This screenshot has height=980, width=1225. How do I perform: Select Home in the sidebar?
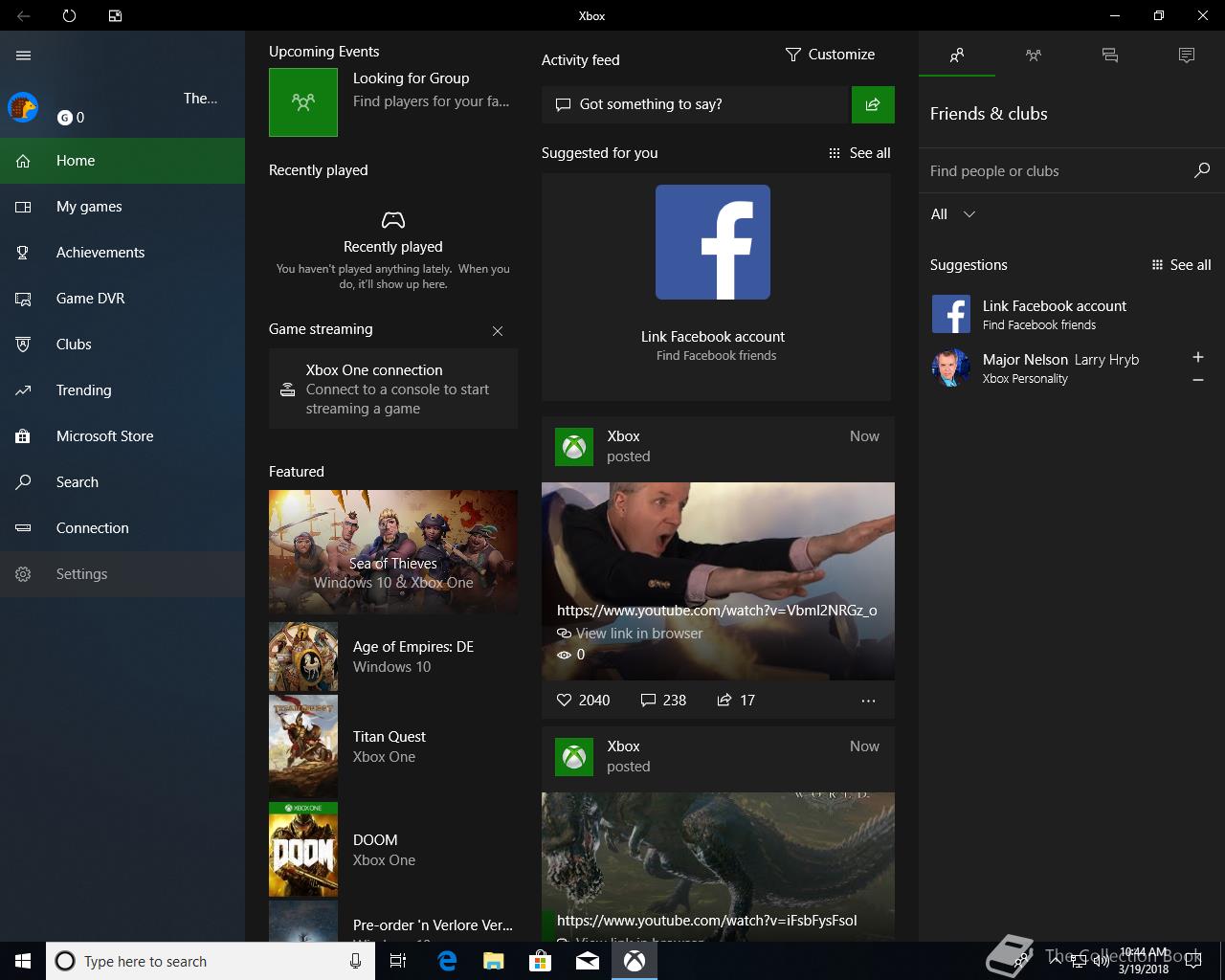coord(122,161)
